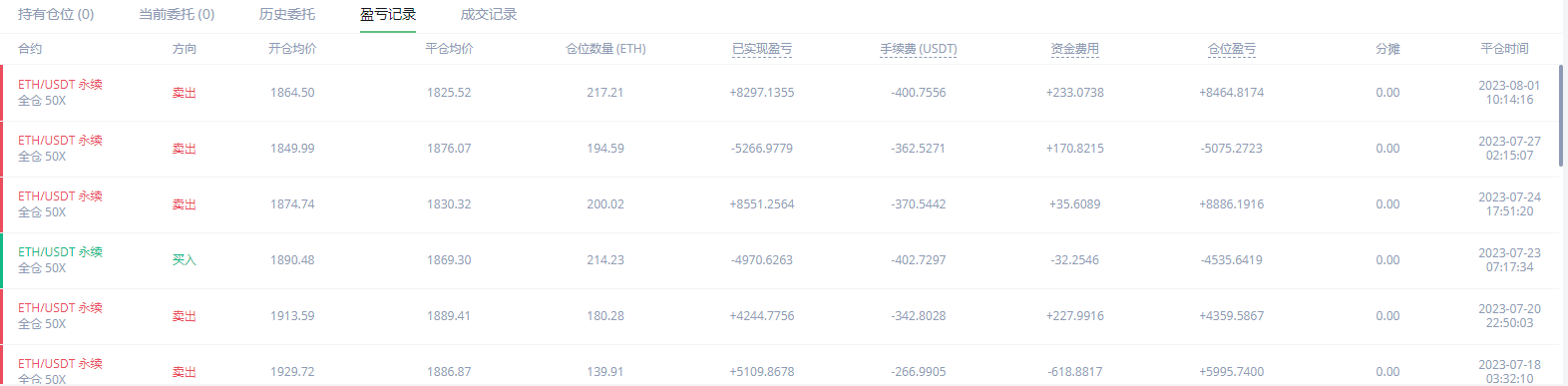1568x386 pixels.
Task: Switch to the 持有仓位 (0) tab
Action: pos(56,14)
